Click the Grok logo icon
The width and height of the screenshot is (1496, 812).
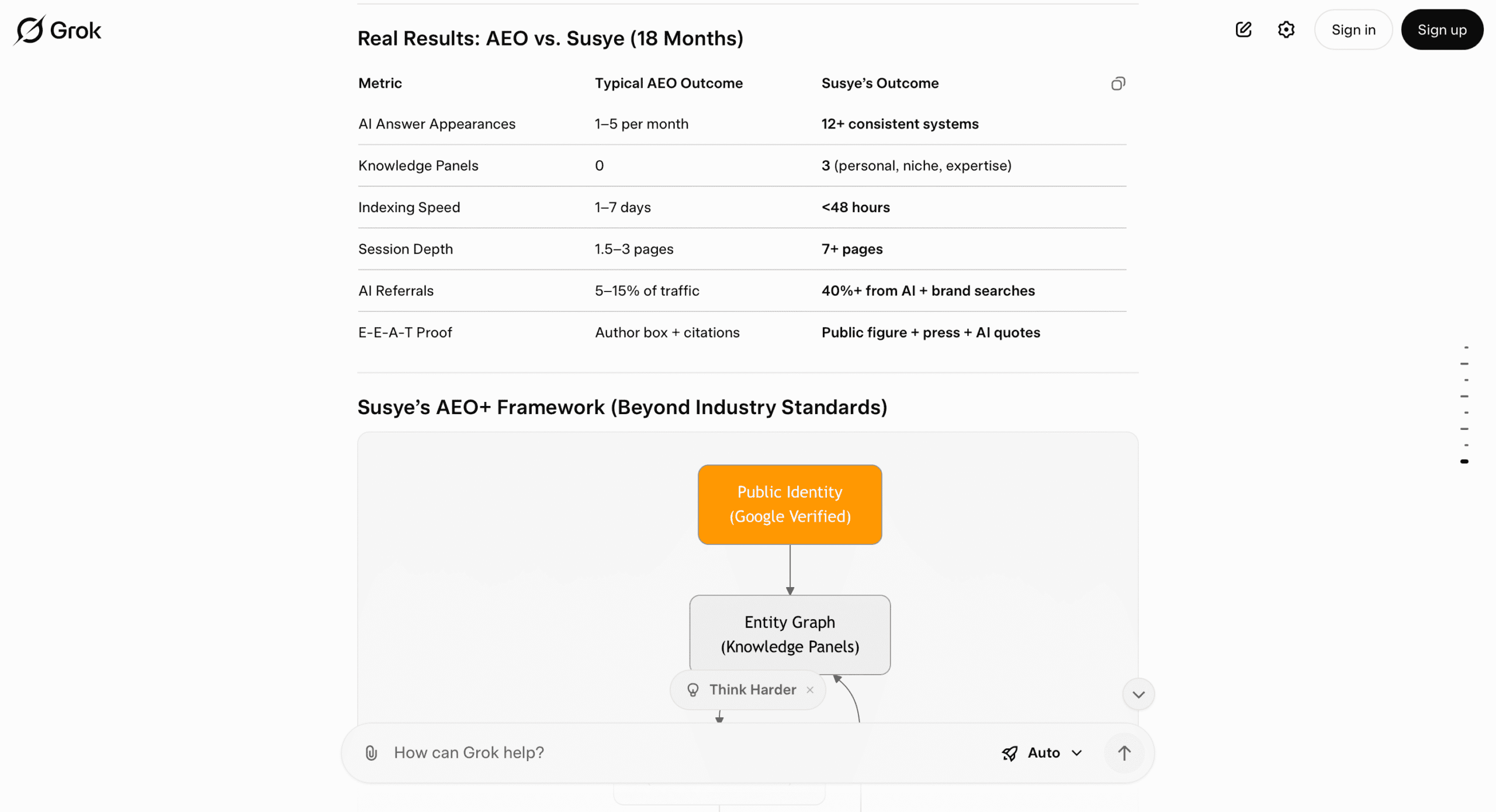(29, 30)
